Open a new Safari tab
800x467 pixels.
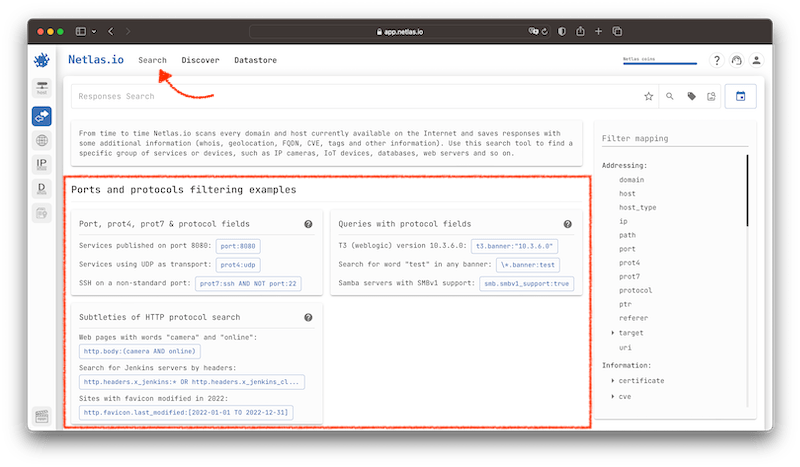[598, 32]
